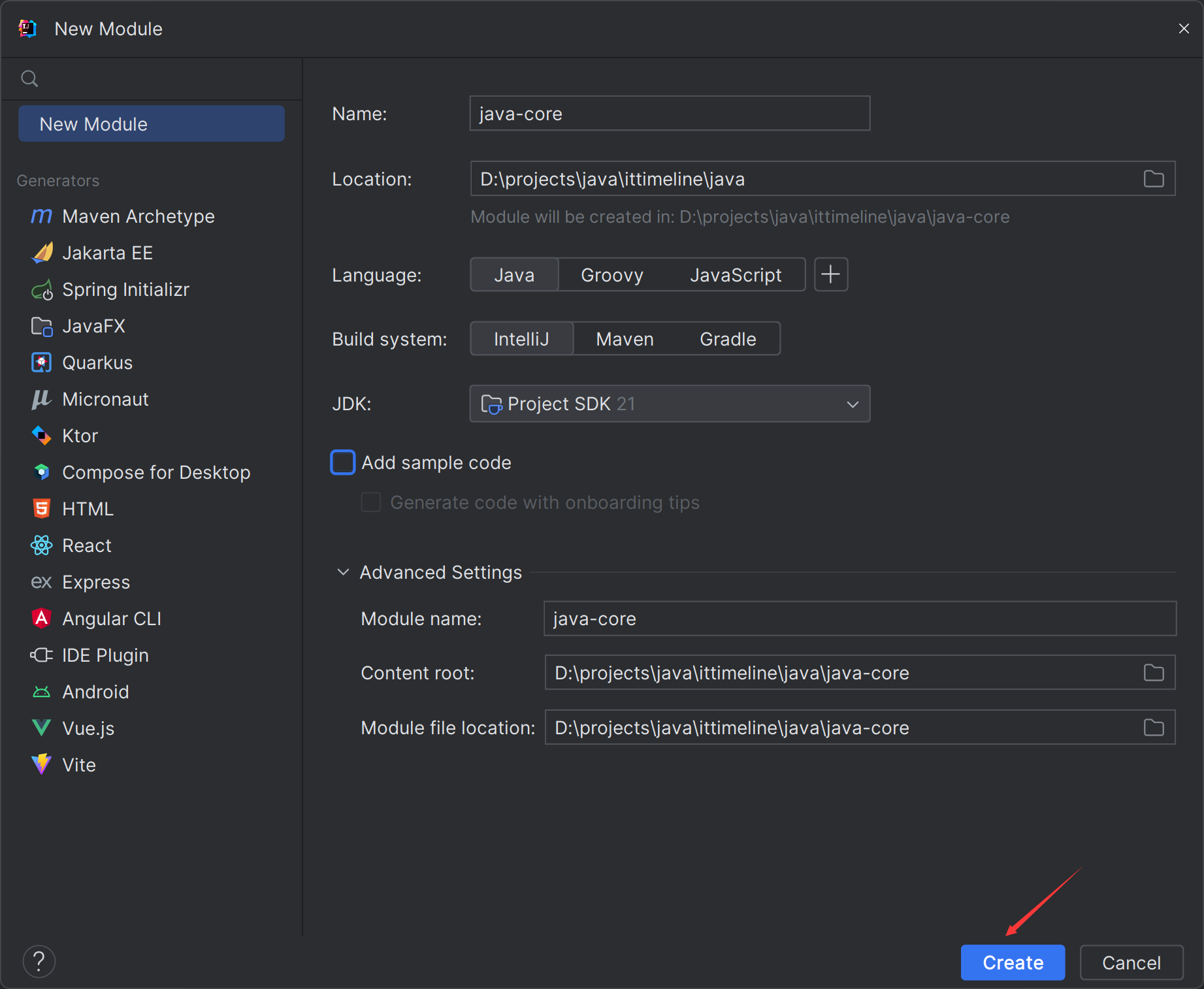The width and height of the screenshot is (1204, 989).
Task: Browse folder for Location field
Action: click(1154, 179)
